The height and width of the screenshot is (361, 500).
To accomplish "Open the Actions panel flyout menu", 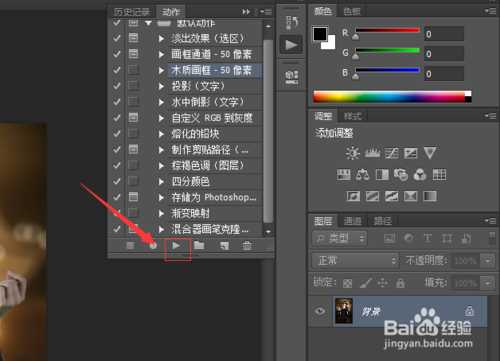I will pyautogui.click(x=267, y=12).
